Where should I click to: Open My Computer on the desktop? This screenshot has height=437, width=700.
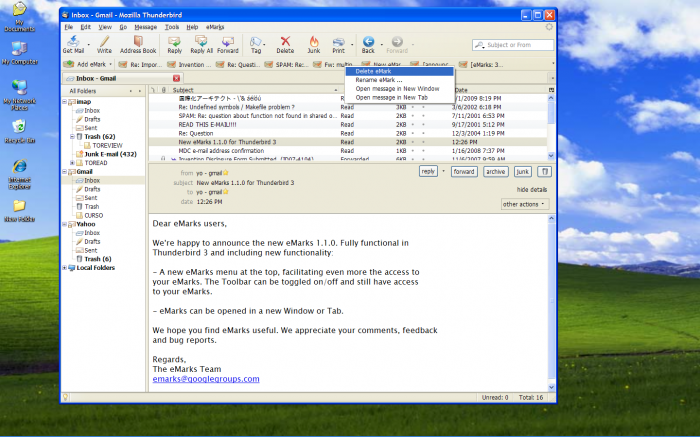point(19,48)
